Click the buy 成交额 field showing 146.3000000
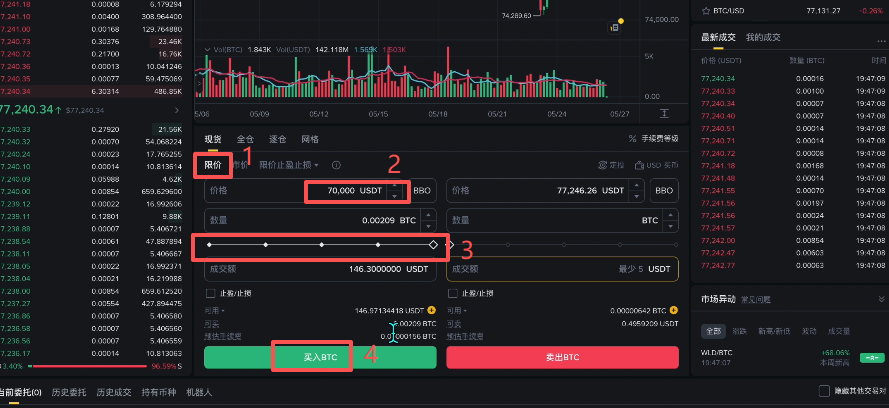The image size is (889, 408). point(320,269)
